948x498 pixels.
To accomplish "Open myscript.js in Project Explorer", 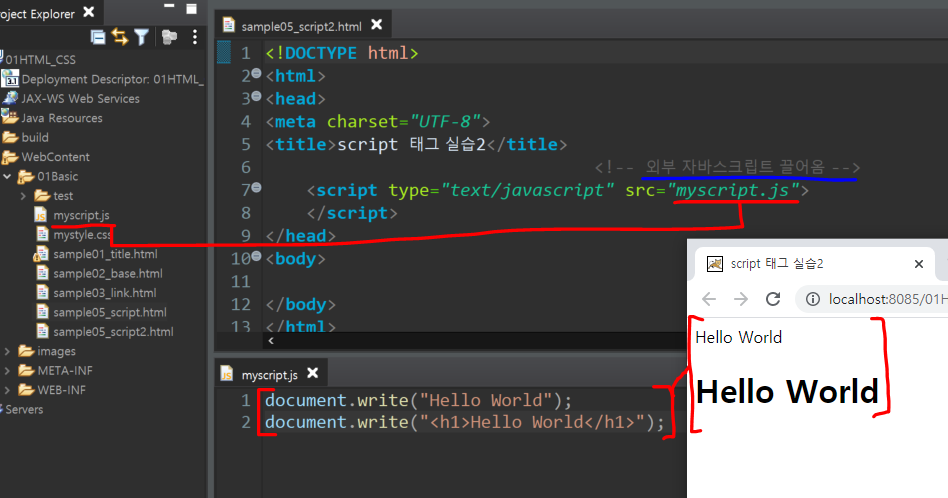I will (x=81, y=215).
